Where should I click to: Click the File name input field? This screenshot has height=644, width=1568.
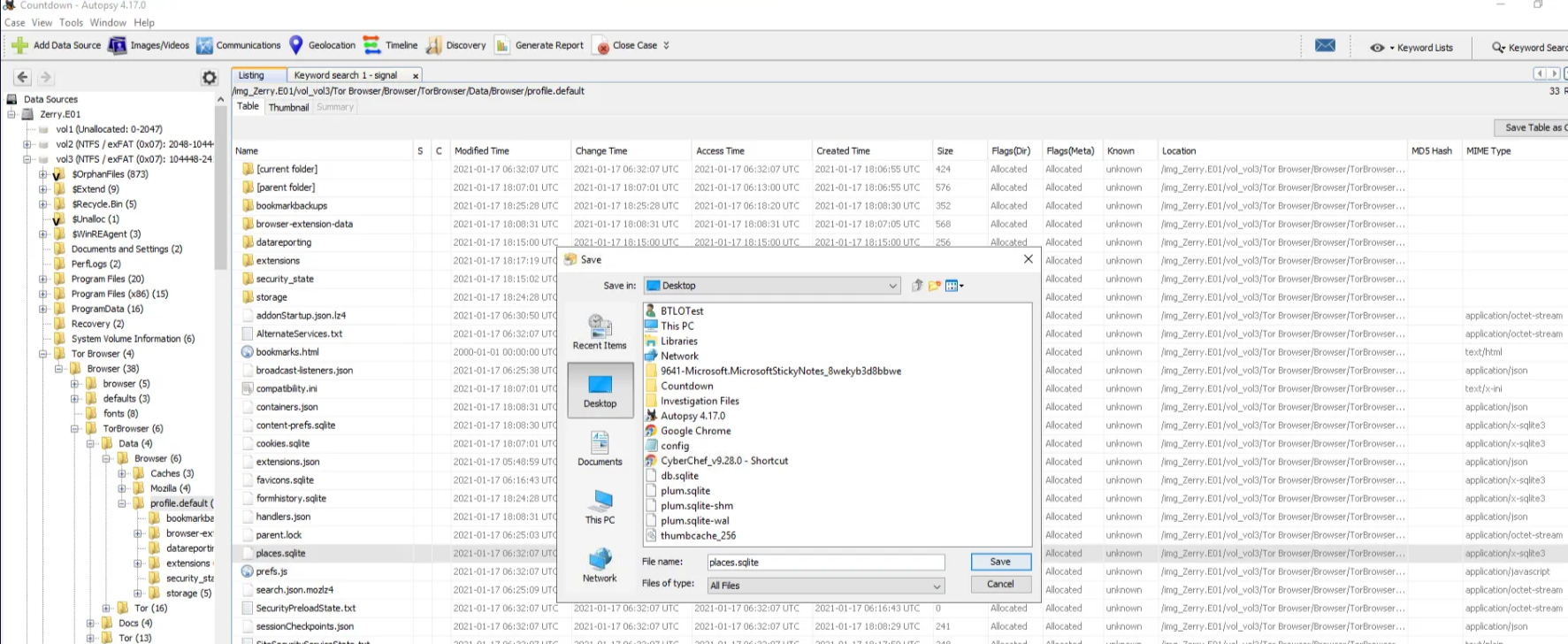[x=826, y=563]
